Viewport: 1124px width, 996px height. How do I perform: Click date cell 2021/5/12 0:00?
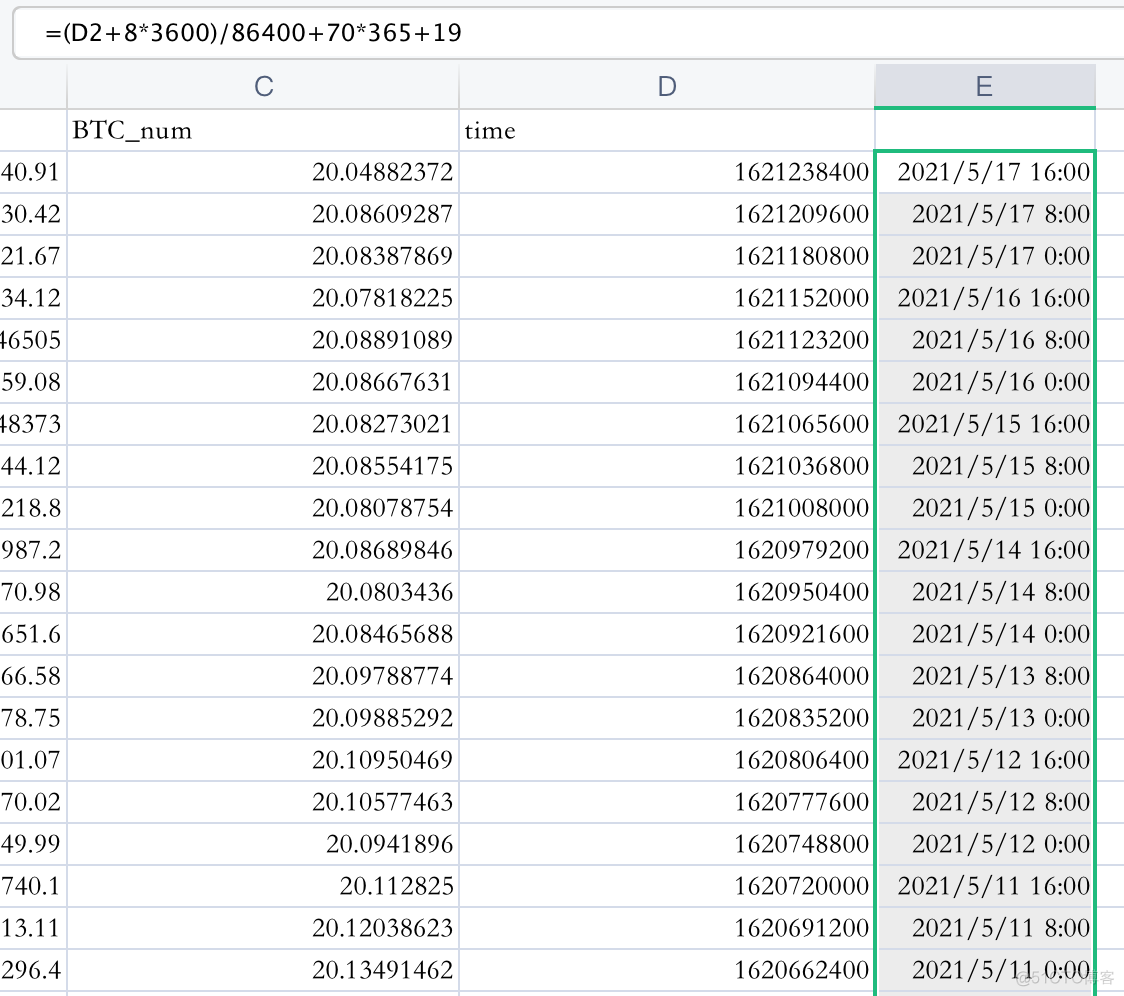point(985,844)
